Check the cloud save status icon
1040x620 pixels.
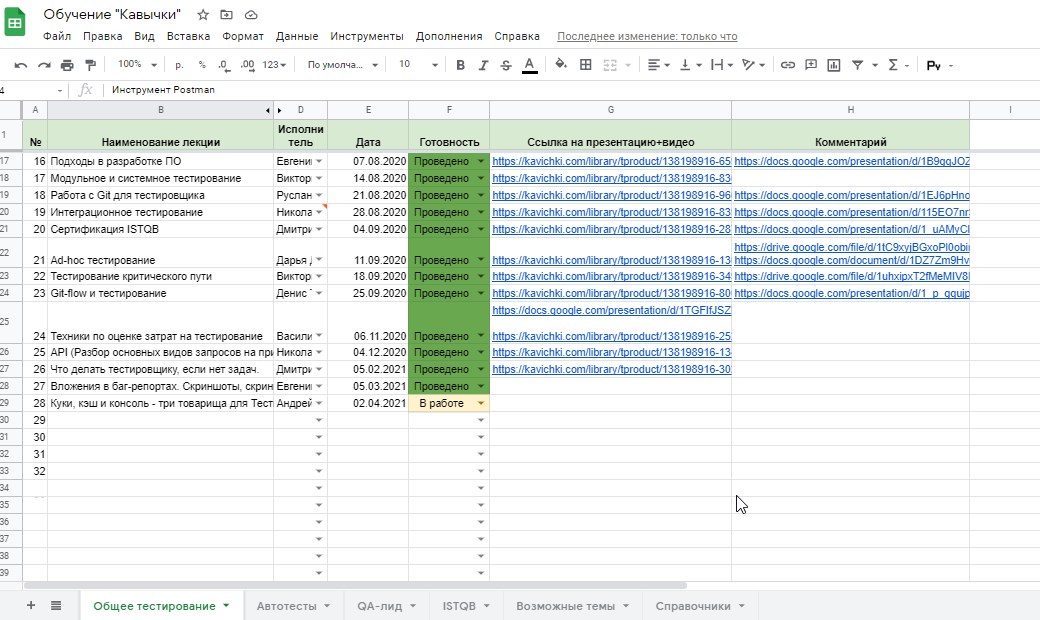click(x=251, y=15)
